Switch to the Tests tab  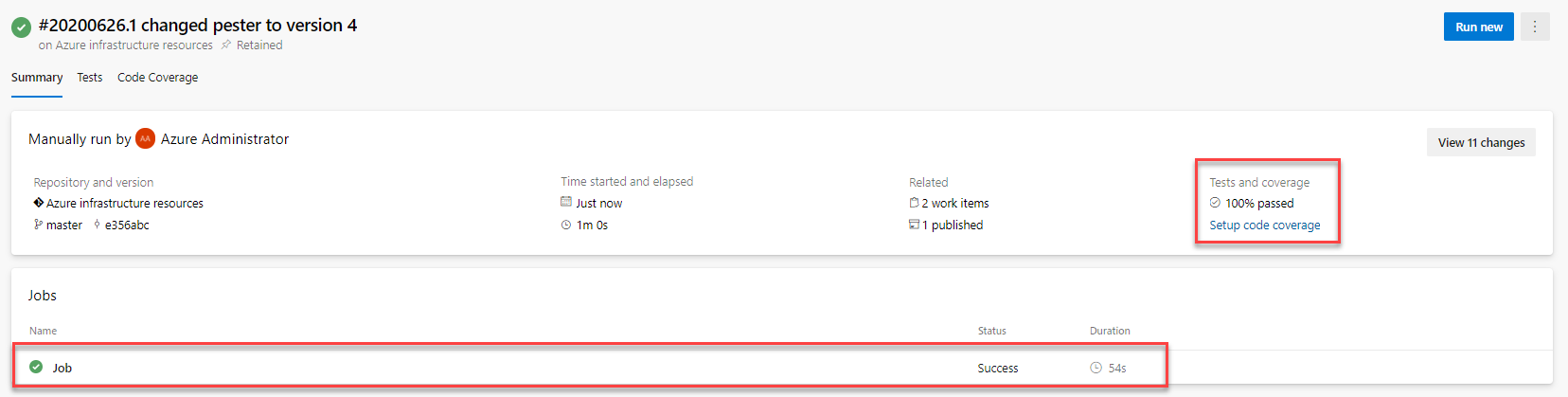coord(90,78)
